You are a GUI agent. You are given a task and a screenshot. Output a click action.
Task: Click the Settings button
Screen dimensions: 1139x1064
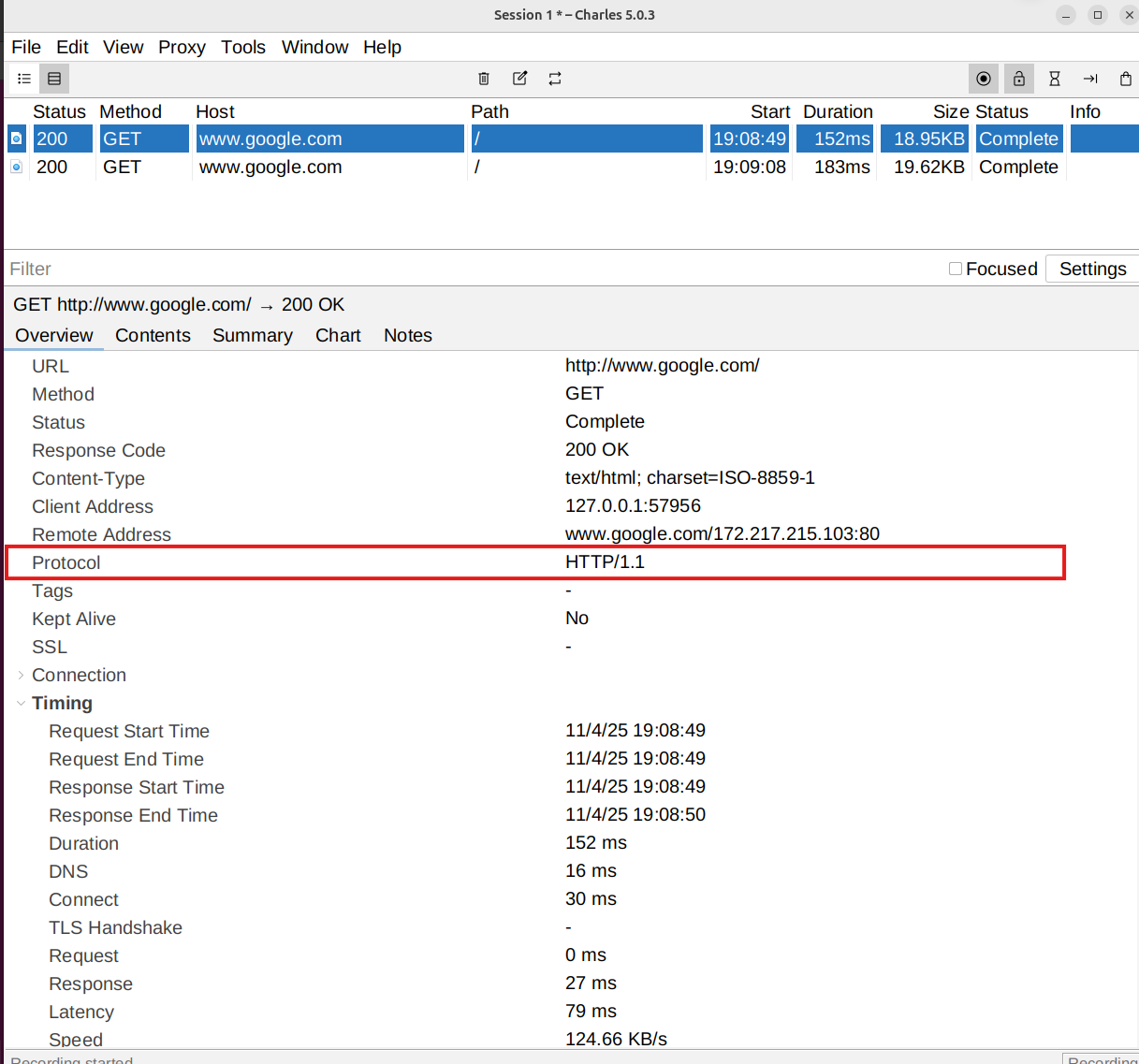click(x=1092, y=269)
